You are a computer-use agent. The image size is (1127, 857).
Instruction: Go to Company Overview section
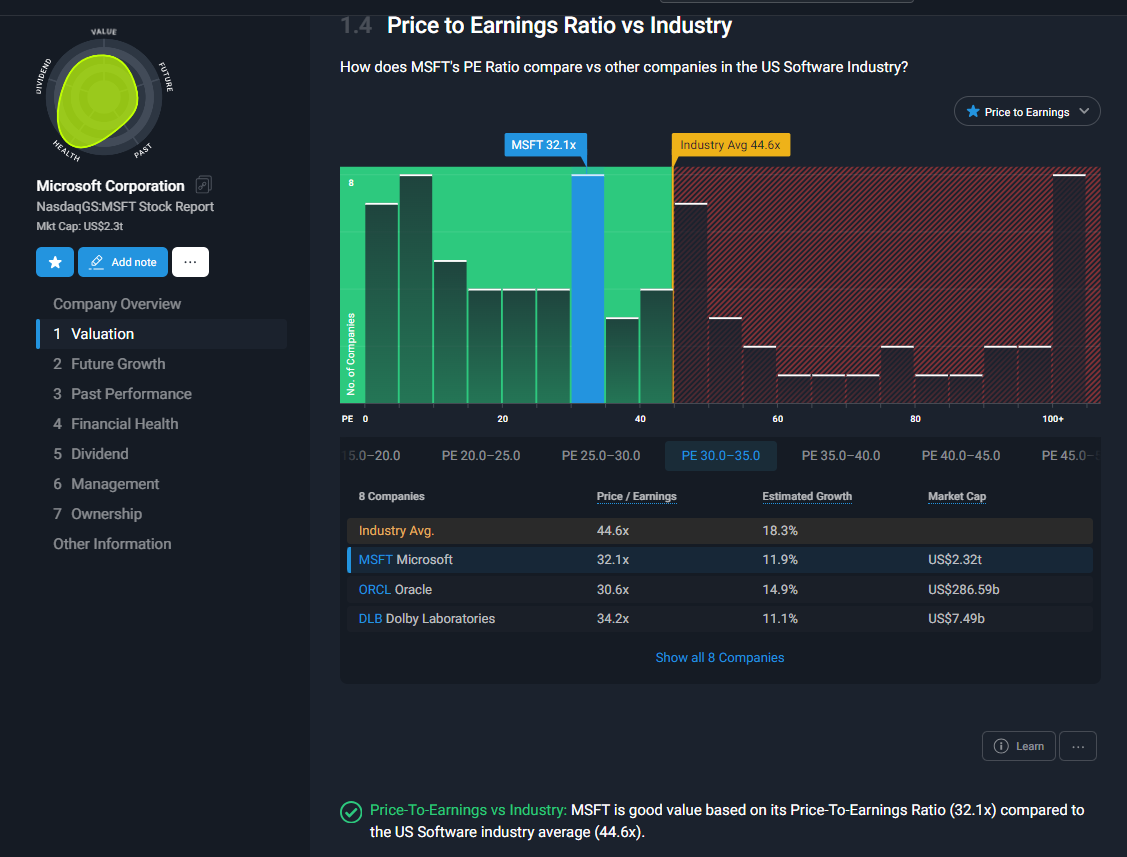coord(117,304)
